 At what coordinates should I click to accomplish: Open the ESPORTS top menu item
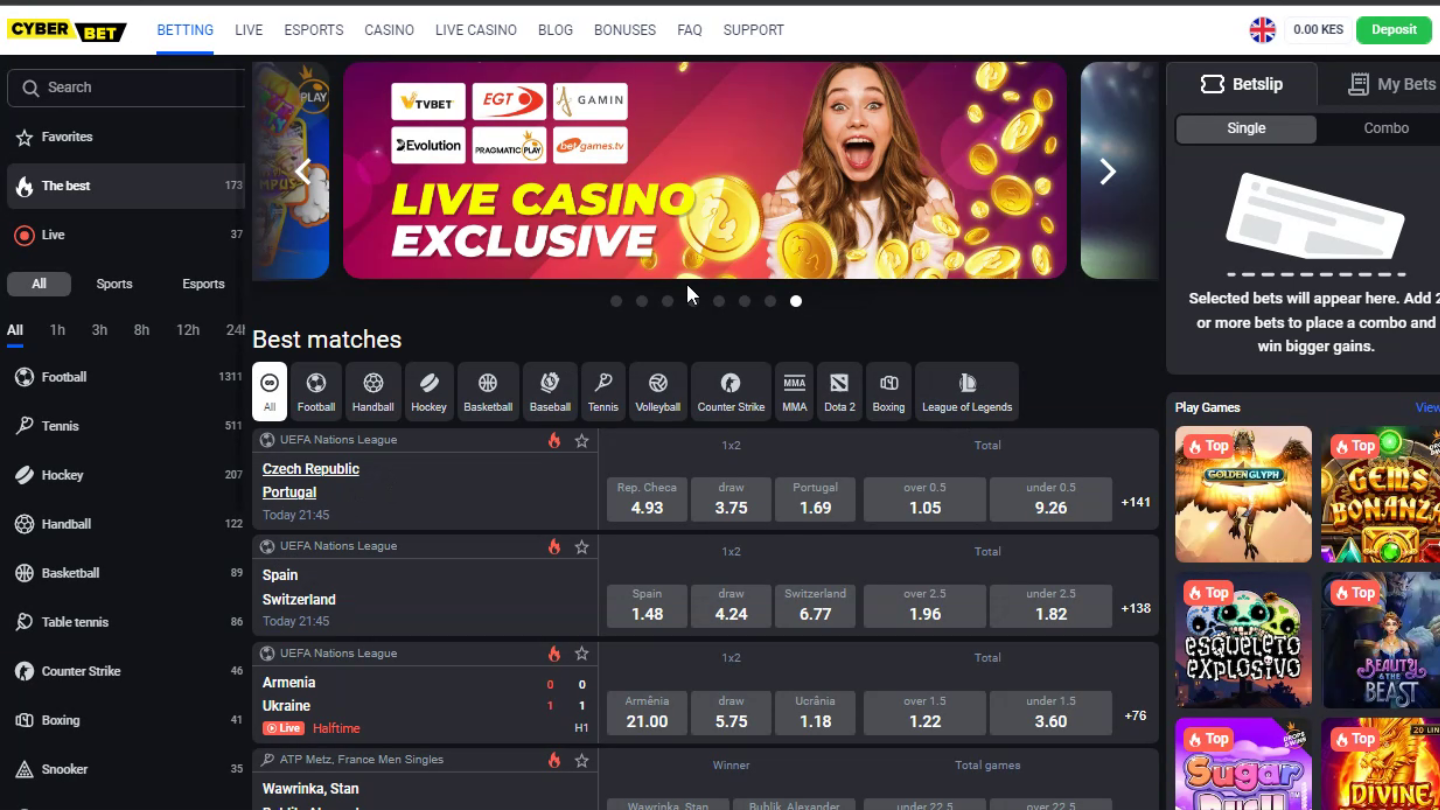click(x=314, y=30)
